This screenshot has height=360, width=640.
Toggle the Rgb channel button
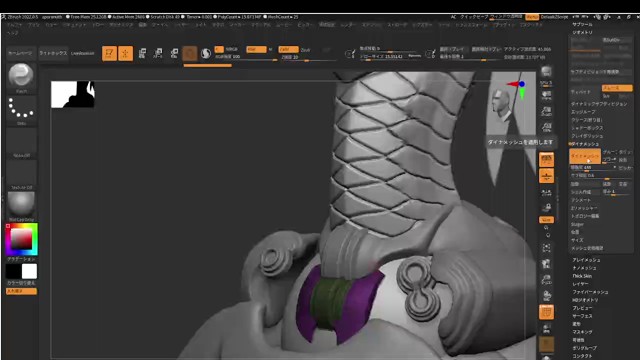[256, 49]
